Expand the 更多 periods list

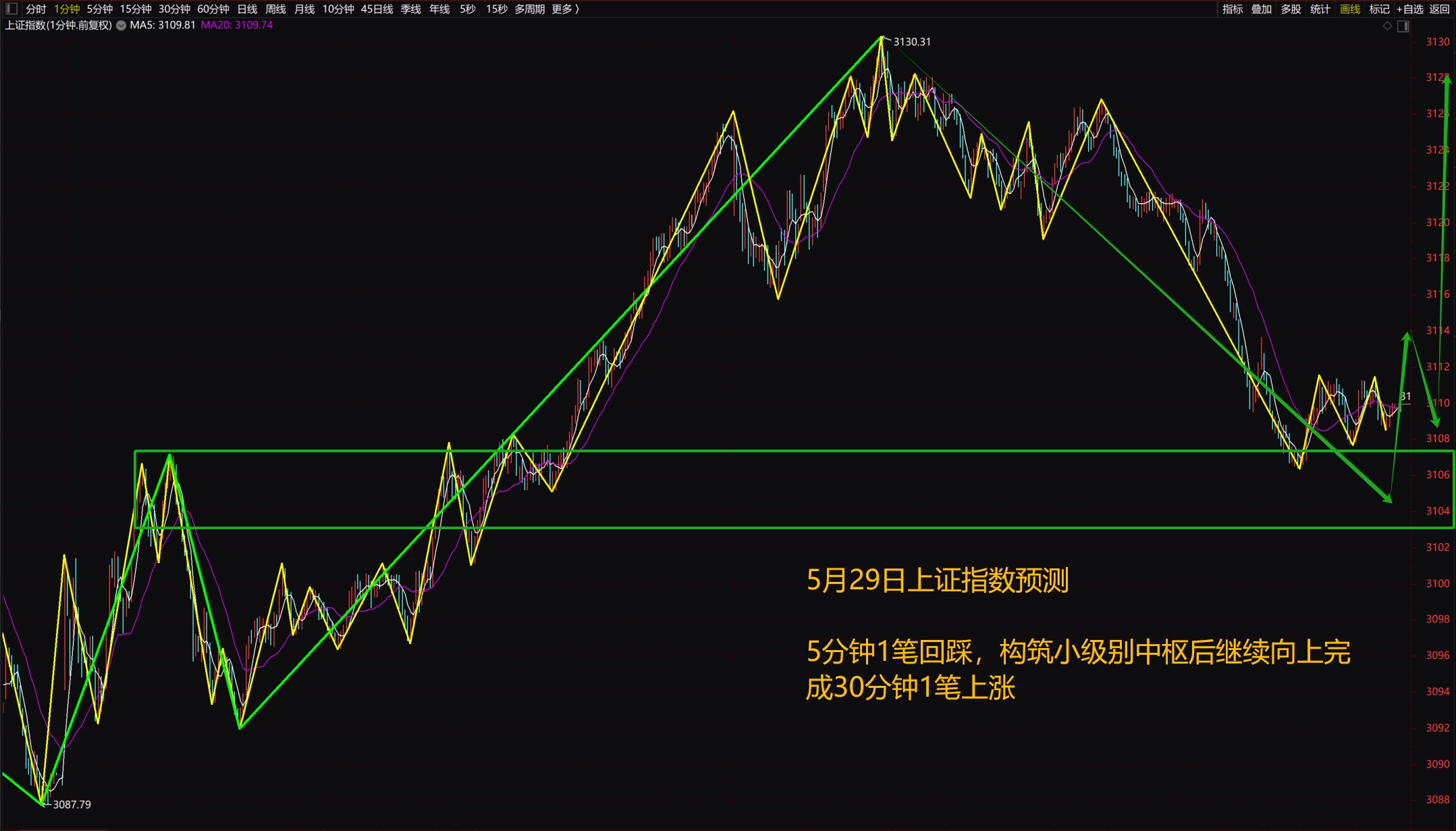pos(565,9)
